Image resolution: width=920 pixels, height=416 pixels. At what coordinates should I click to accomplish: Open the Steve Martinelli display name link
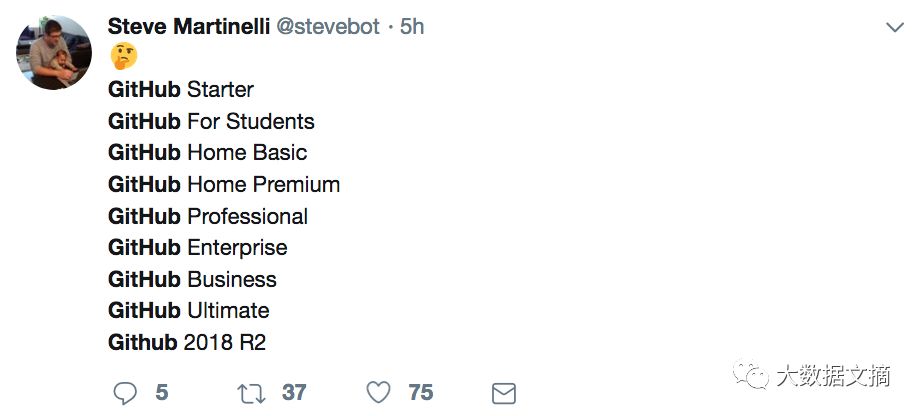point(189,26)
